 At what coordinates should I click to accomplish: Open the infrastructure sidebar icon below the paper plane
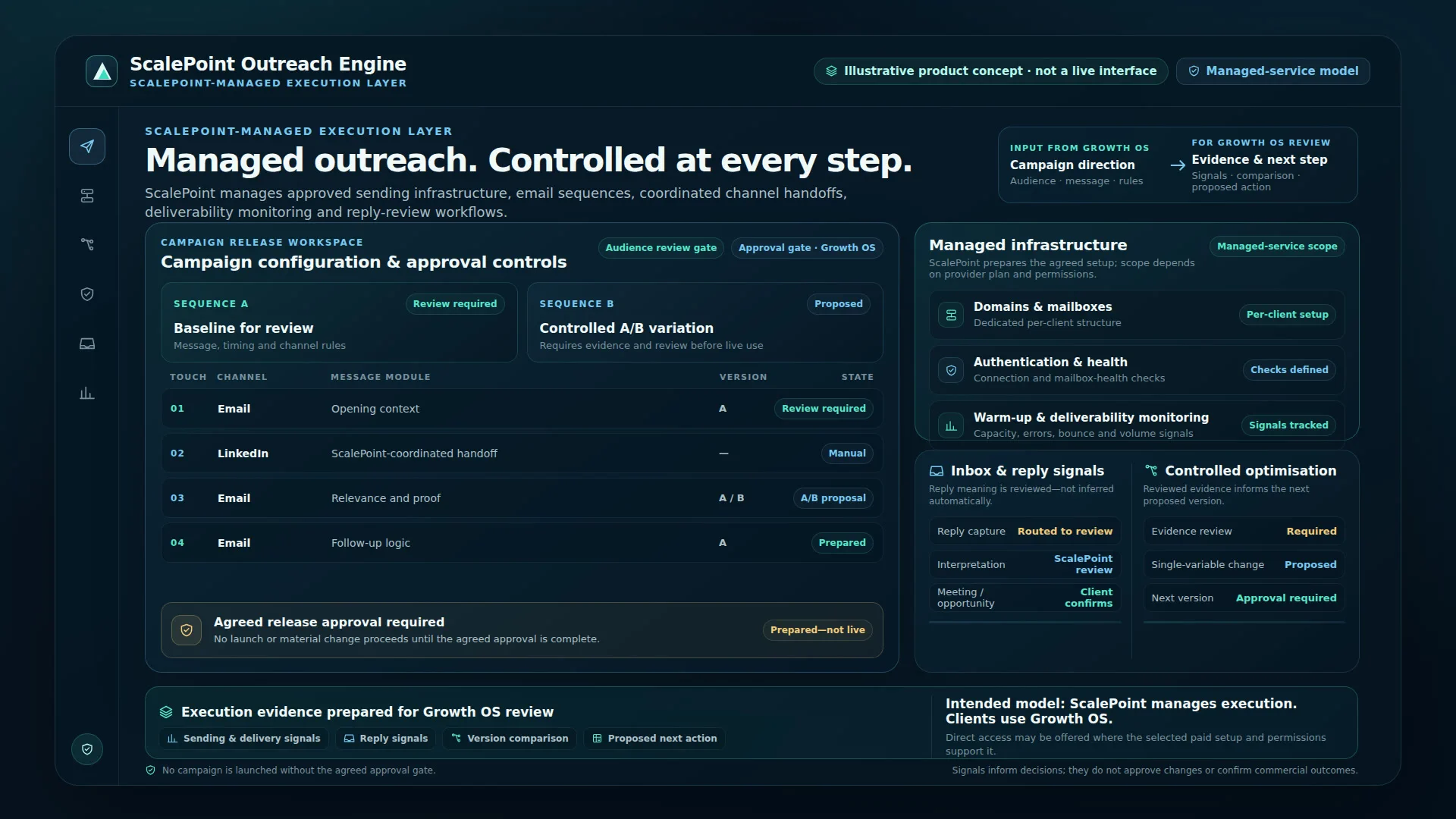click(x=87, y=196)
